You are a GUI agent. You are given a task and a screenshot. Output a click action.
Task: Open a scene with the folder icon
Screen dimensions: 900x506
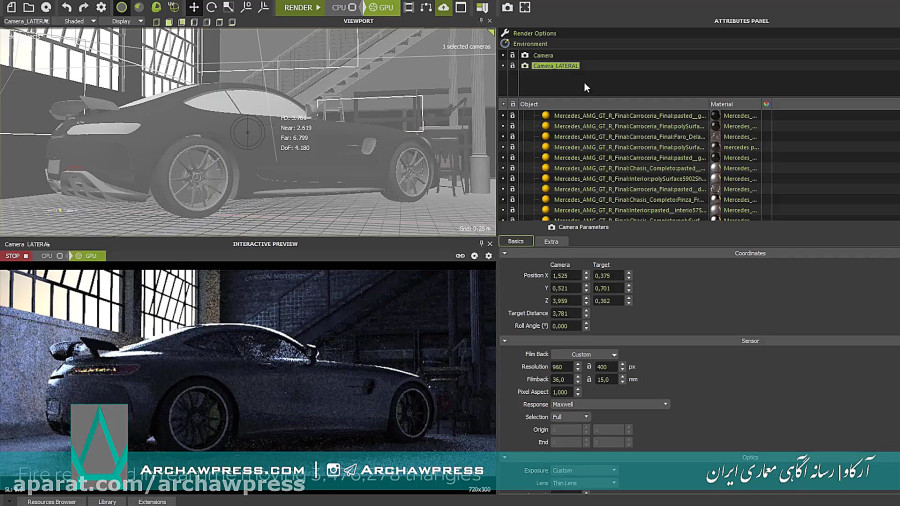28,7
